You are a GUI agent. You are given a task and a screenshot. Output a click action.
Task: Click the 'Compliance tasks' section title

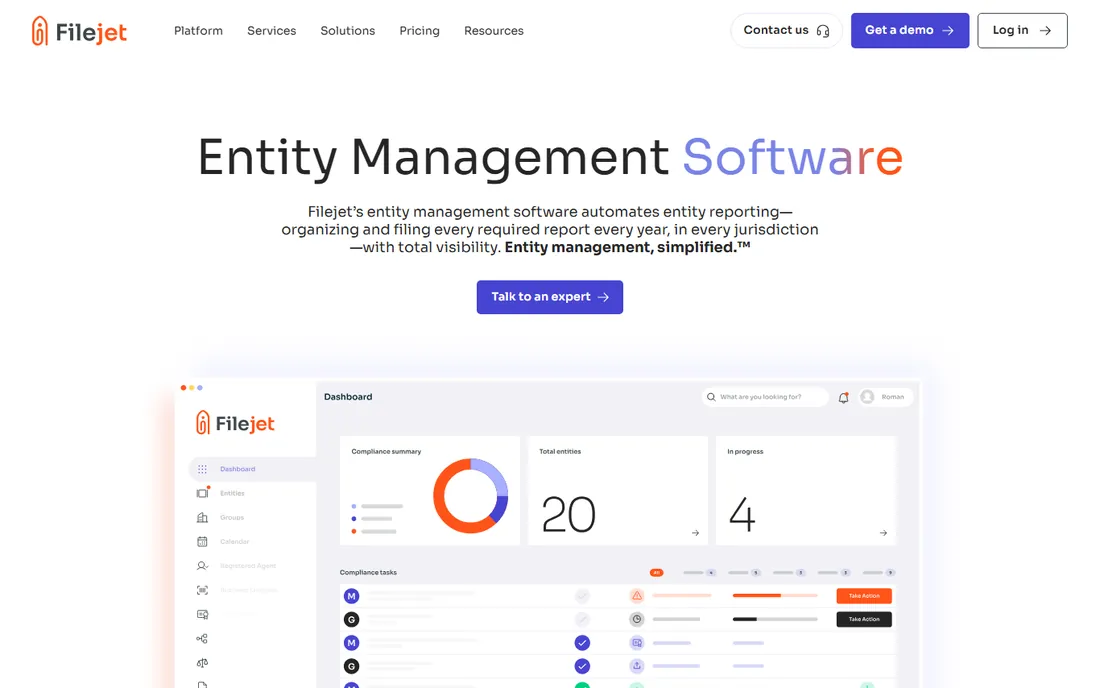pos(368,573)
